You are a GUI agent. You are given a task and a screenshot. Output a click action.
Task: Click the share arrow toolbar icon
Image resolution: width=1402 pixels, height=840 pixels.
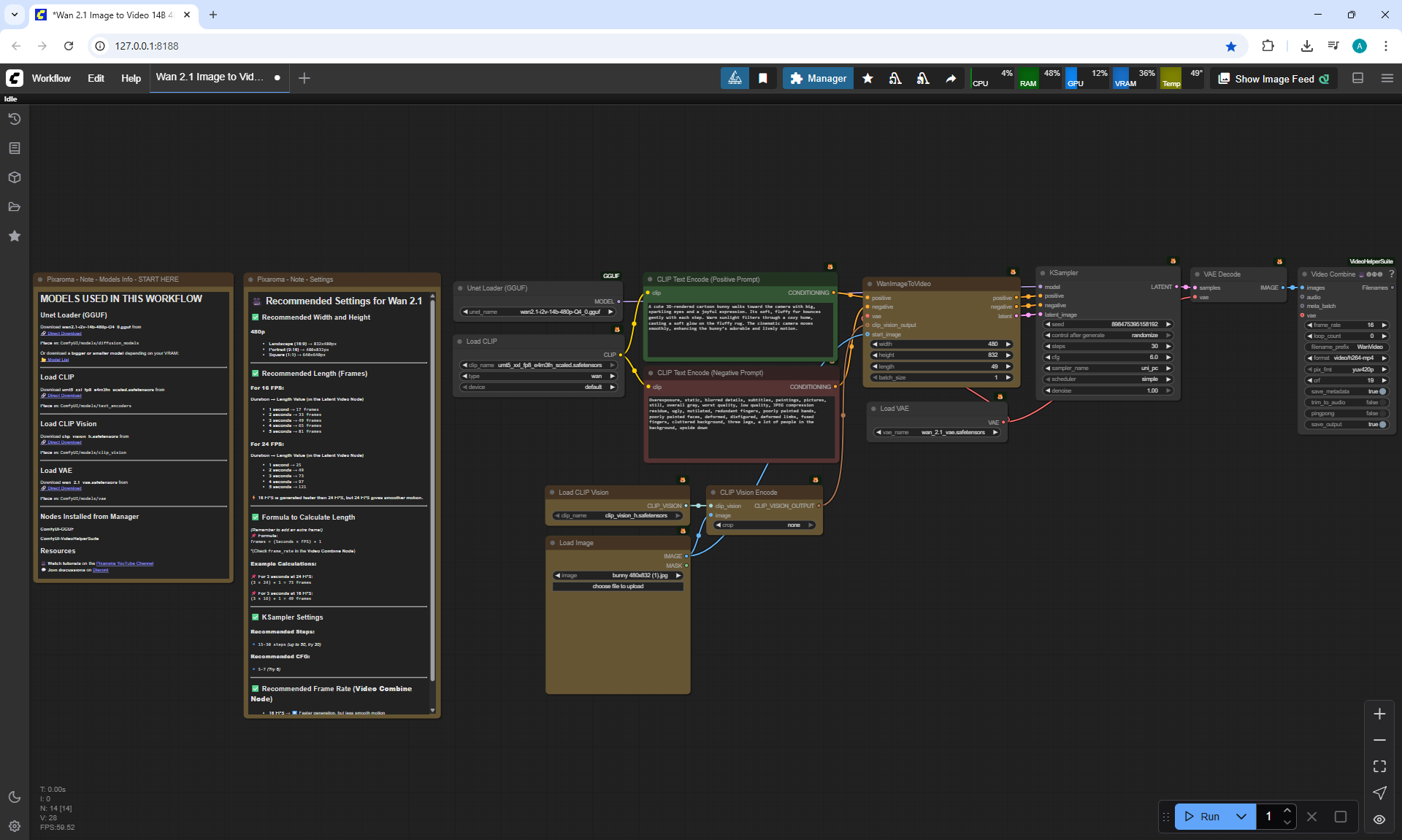[x=951, y=78]
